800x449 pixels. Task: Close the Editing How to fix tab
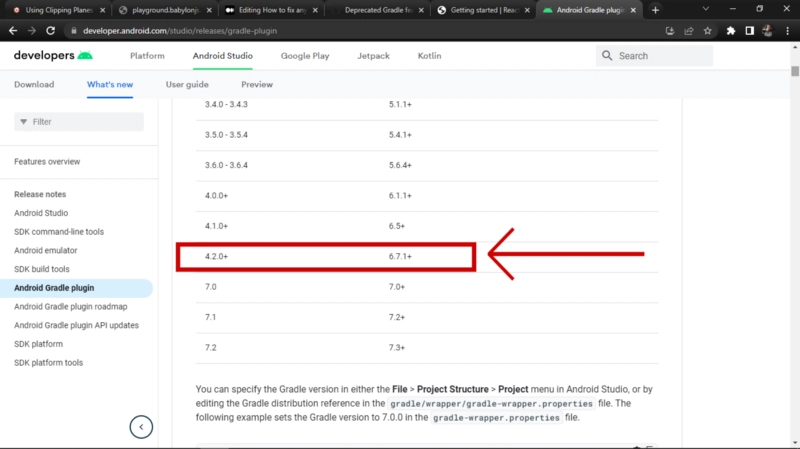tap(315, 10)
